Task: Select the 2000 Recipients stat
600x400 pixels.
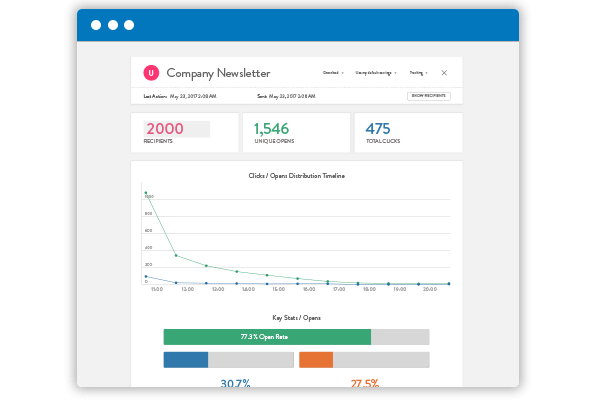Action: (x=184, y=132)
